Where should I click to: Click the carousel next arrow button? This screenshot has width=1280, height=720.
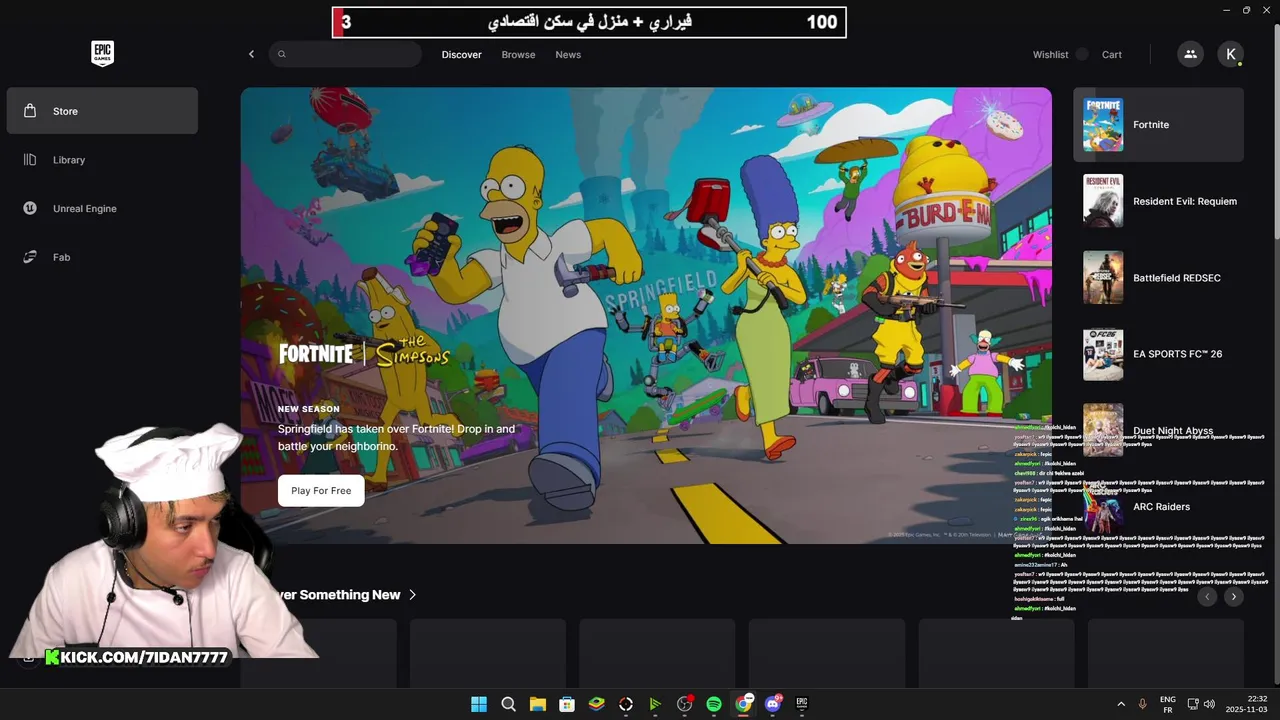pyautogui.click(x=1234, y=596)
